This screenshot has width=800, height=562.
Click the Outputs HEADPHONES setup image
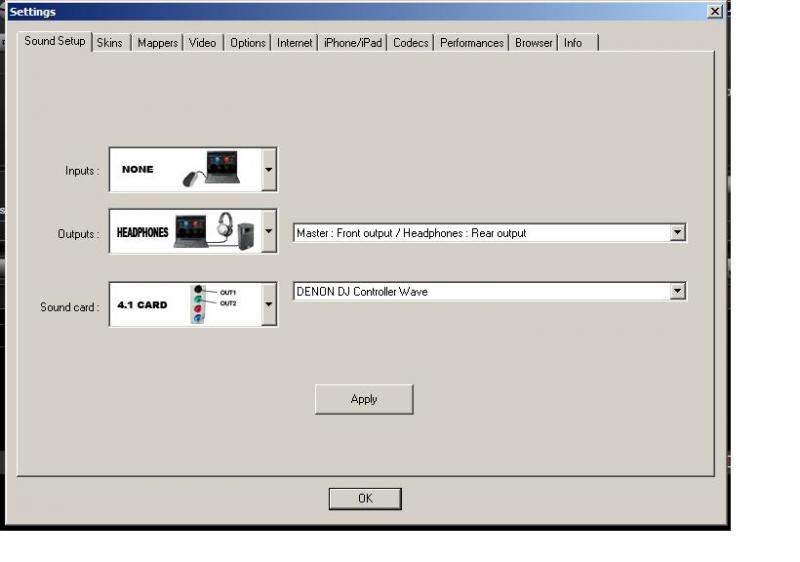185,231
